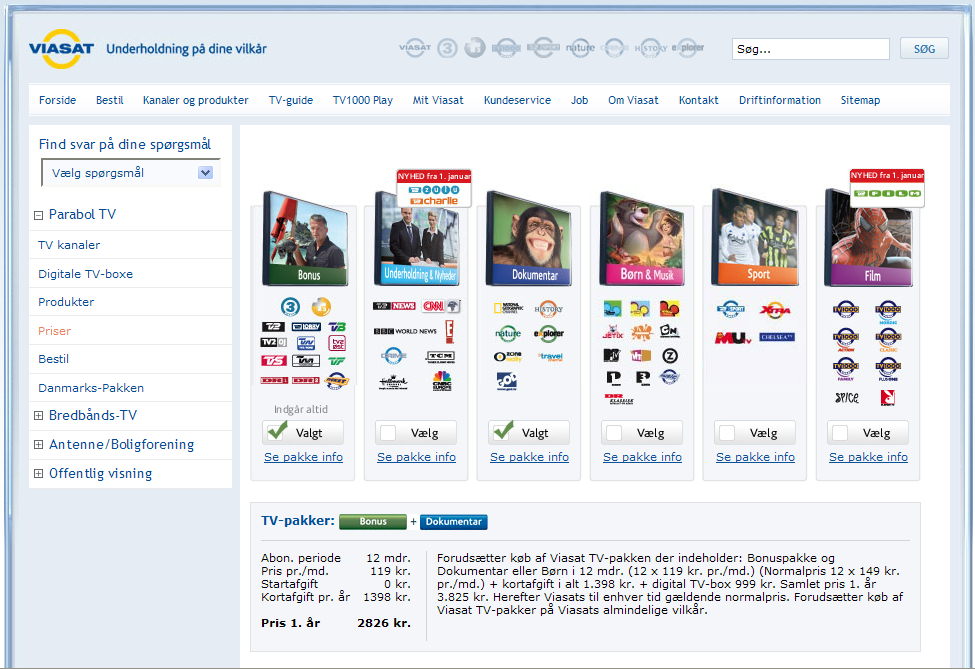This screenshot has height=669, width=975.
Task: Click the DR Klassisk logo
Action: click(x=619, y=399)
